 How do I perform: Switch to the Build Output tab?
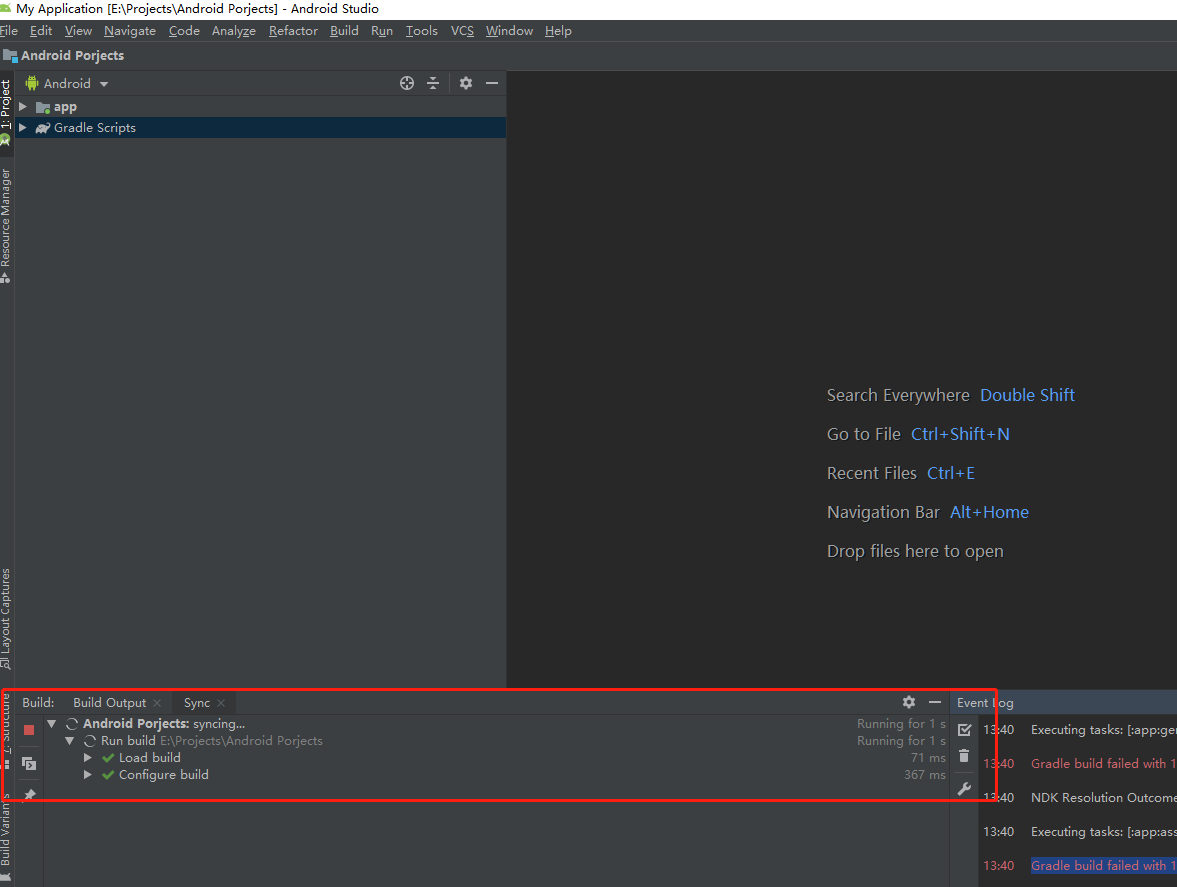point(110,702)
